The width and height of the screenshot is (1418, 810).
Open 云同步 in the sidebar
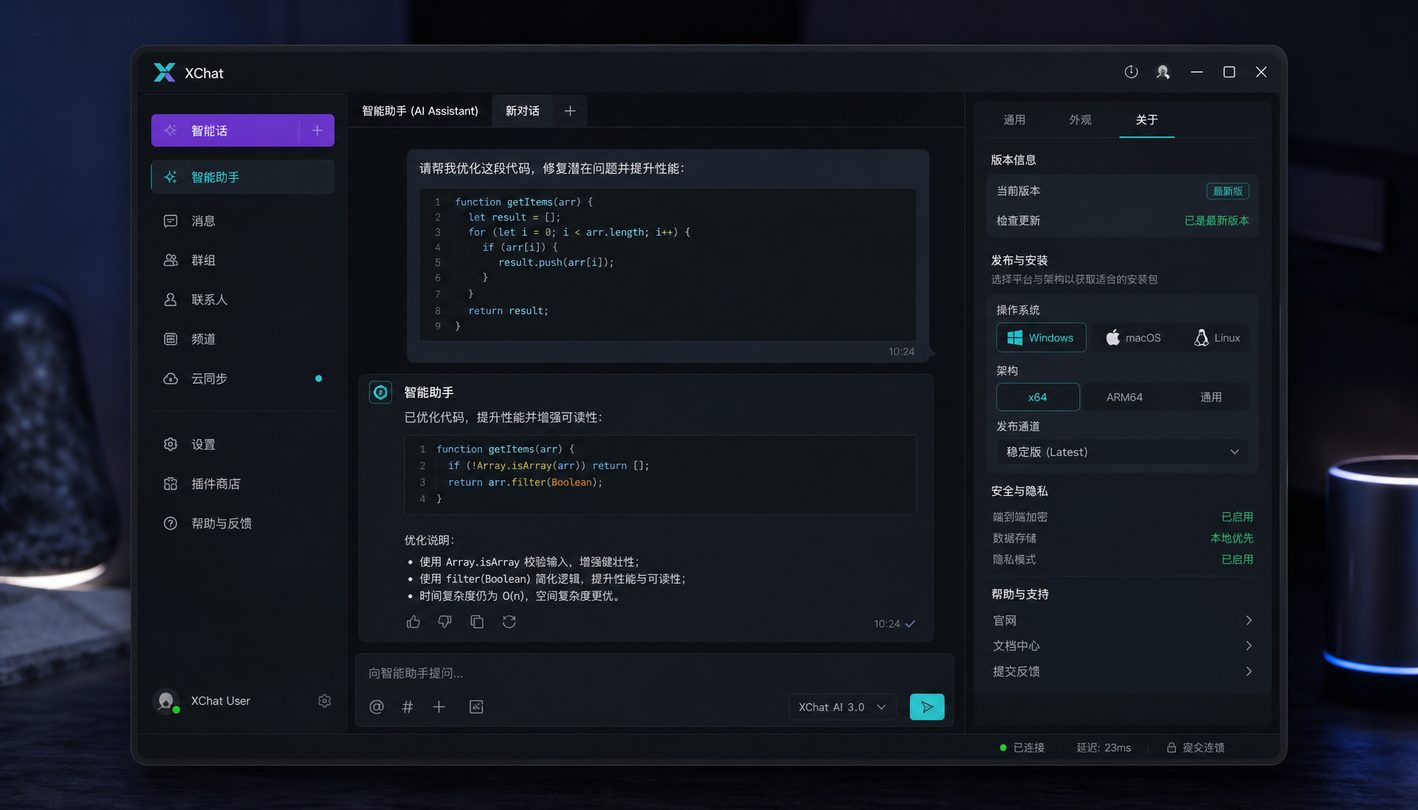243,378
